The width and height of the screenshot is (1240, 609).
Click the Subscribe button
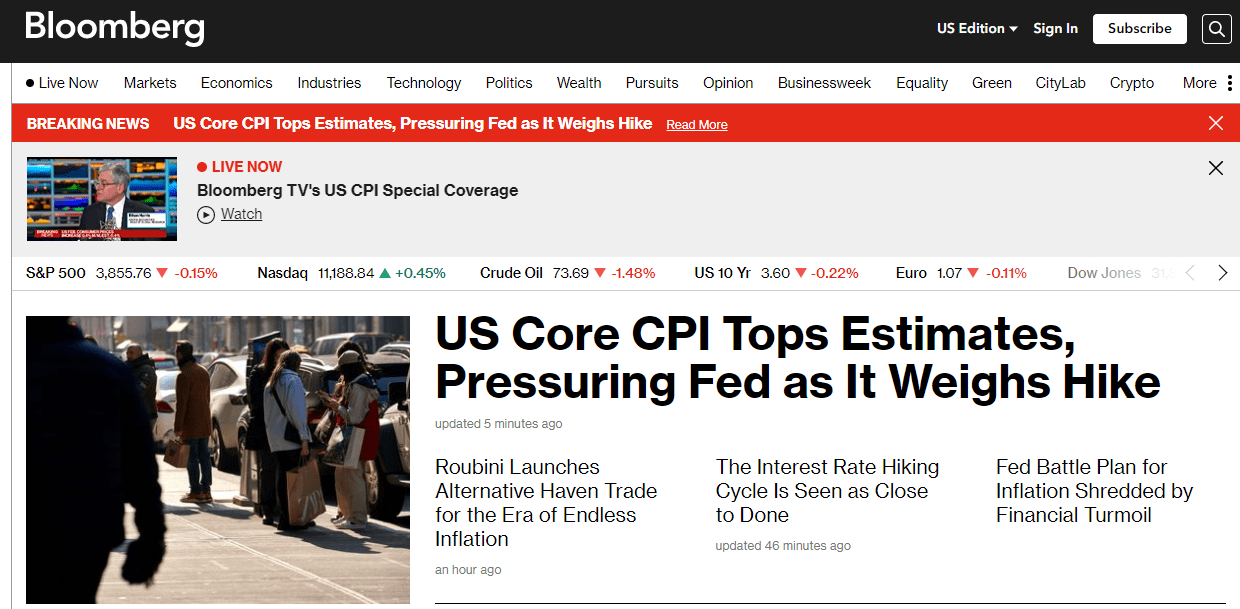(1139, 29)
